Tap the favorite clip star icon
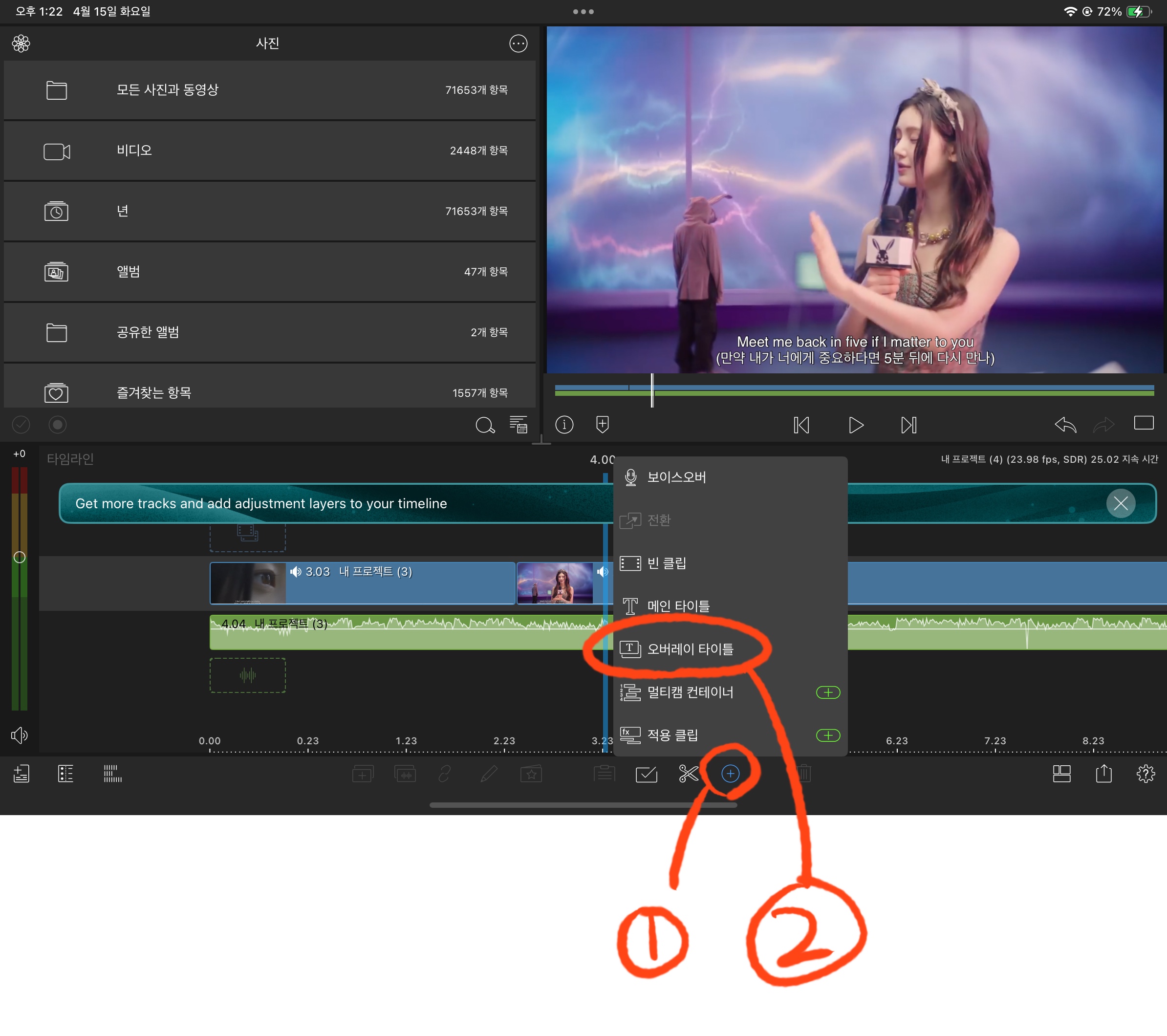Screen dimensions: 1167x1036 (531, 774)
